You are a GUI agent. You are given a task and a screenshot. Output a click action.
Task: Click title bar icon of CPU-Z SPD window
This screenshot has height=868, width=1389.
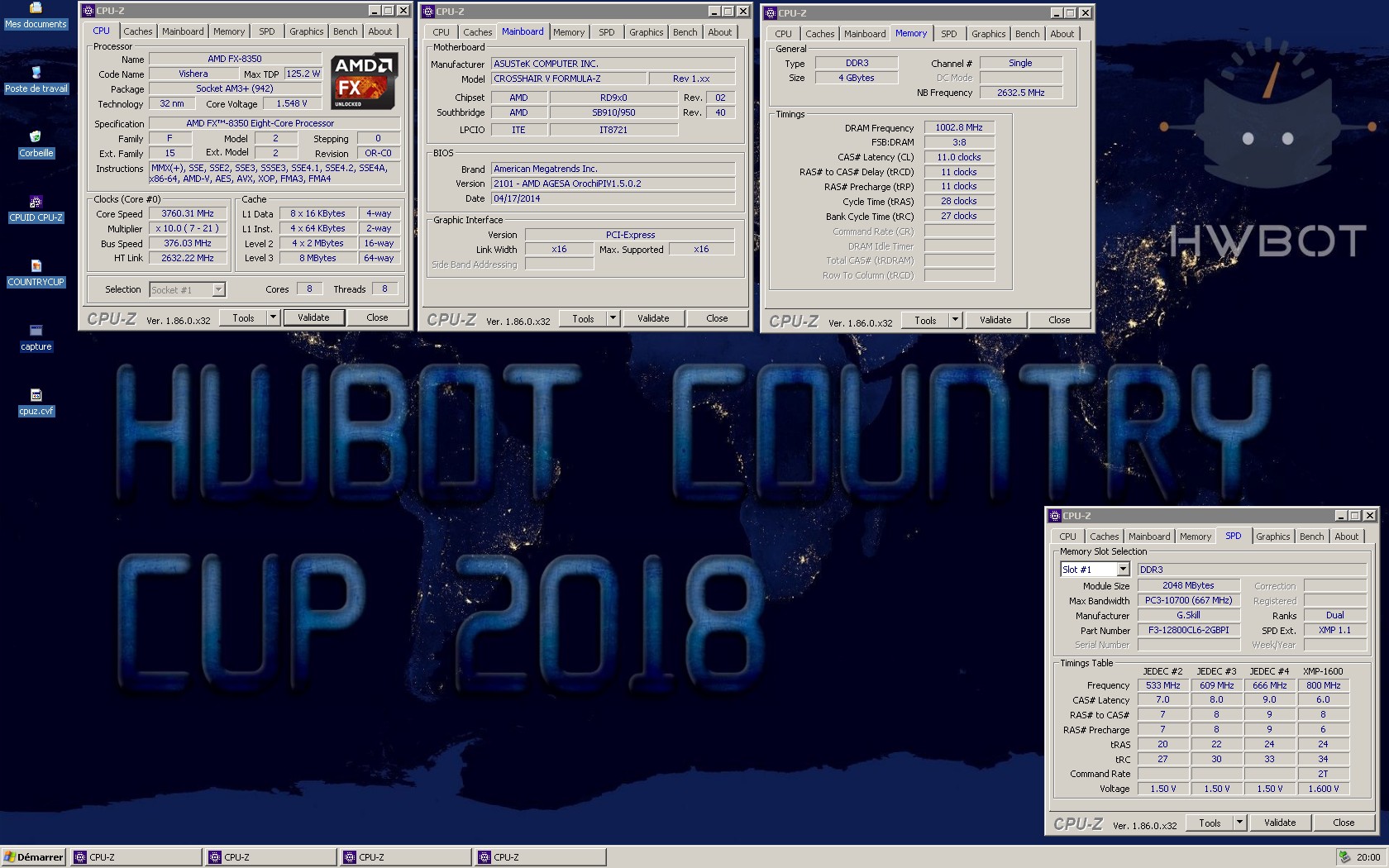[1055, 516]
